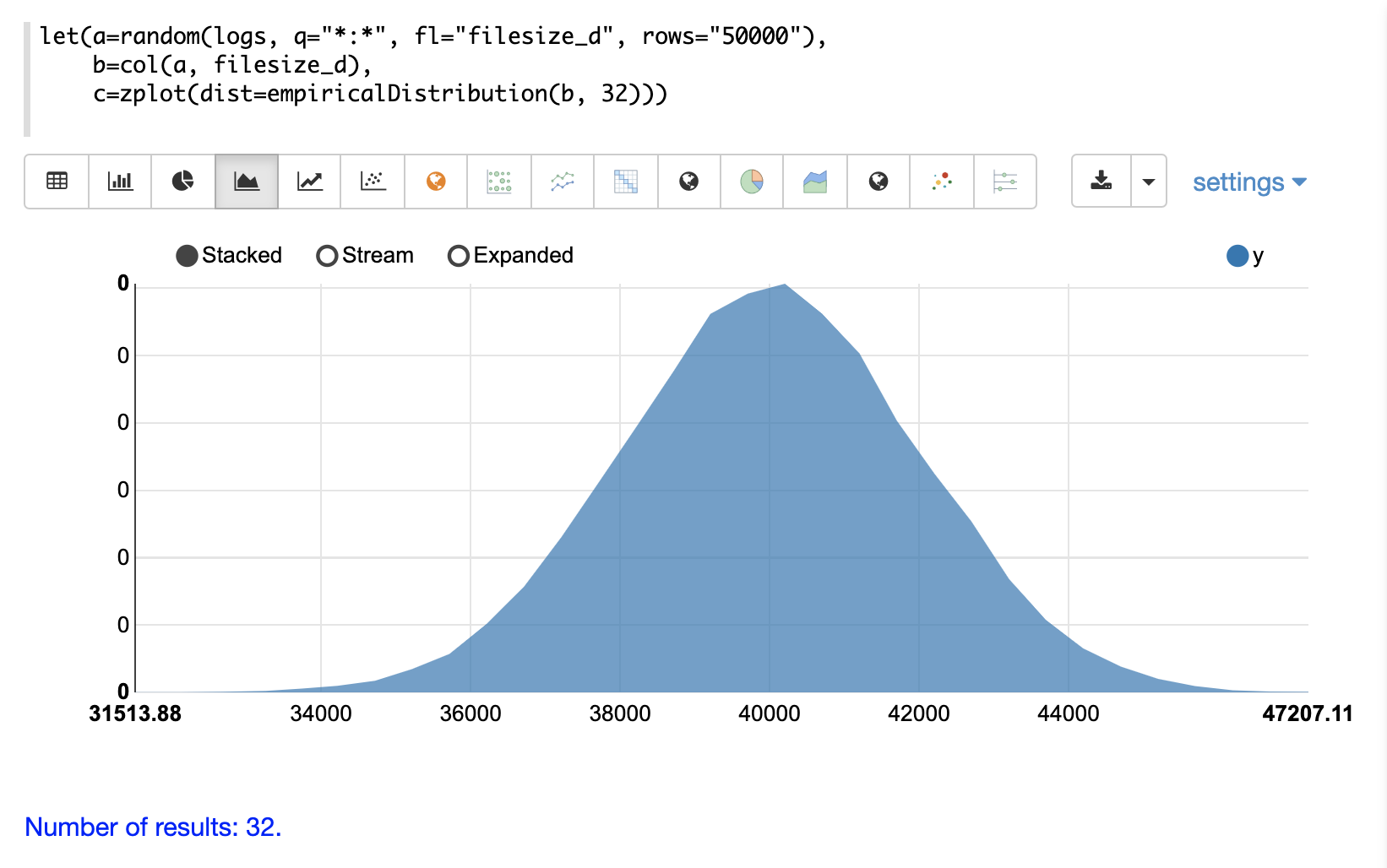This screenshot has width=1387, height=868.
Task: Click the multicolor pie chart icon
Action: (752, 182)
